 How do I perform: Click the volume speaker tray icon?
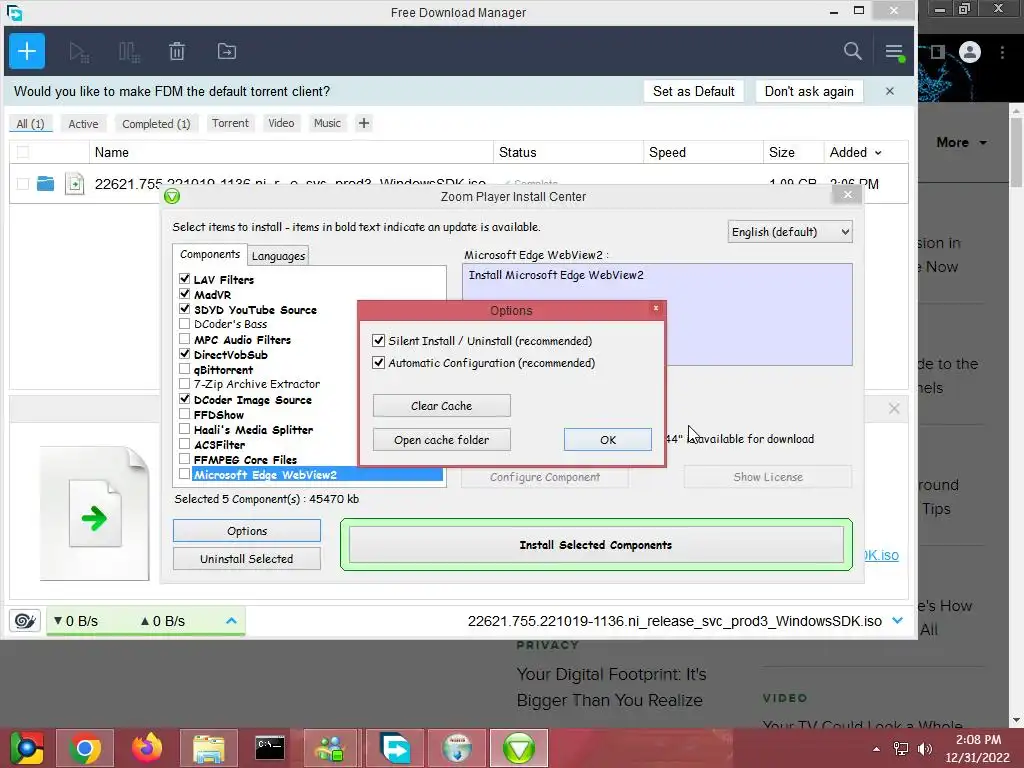925,749
